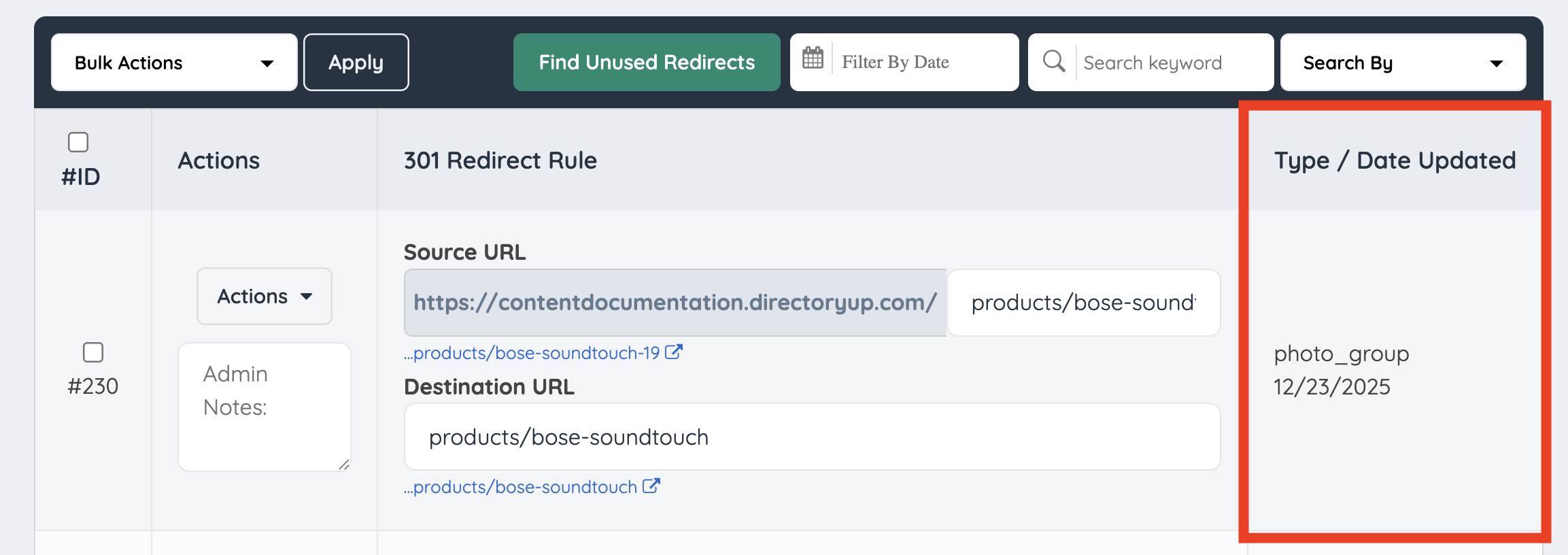1568x555 pixels.
Task: Click the Source URL path input field
Action: 1083,303
